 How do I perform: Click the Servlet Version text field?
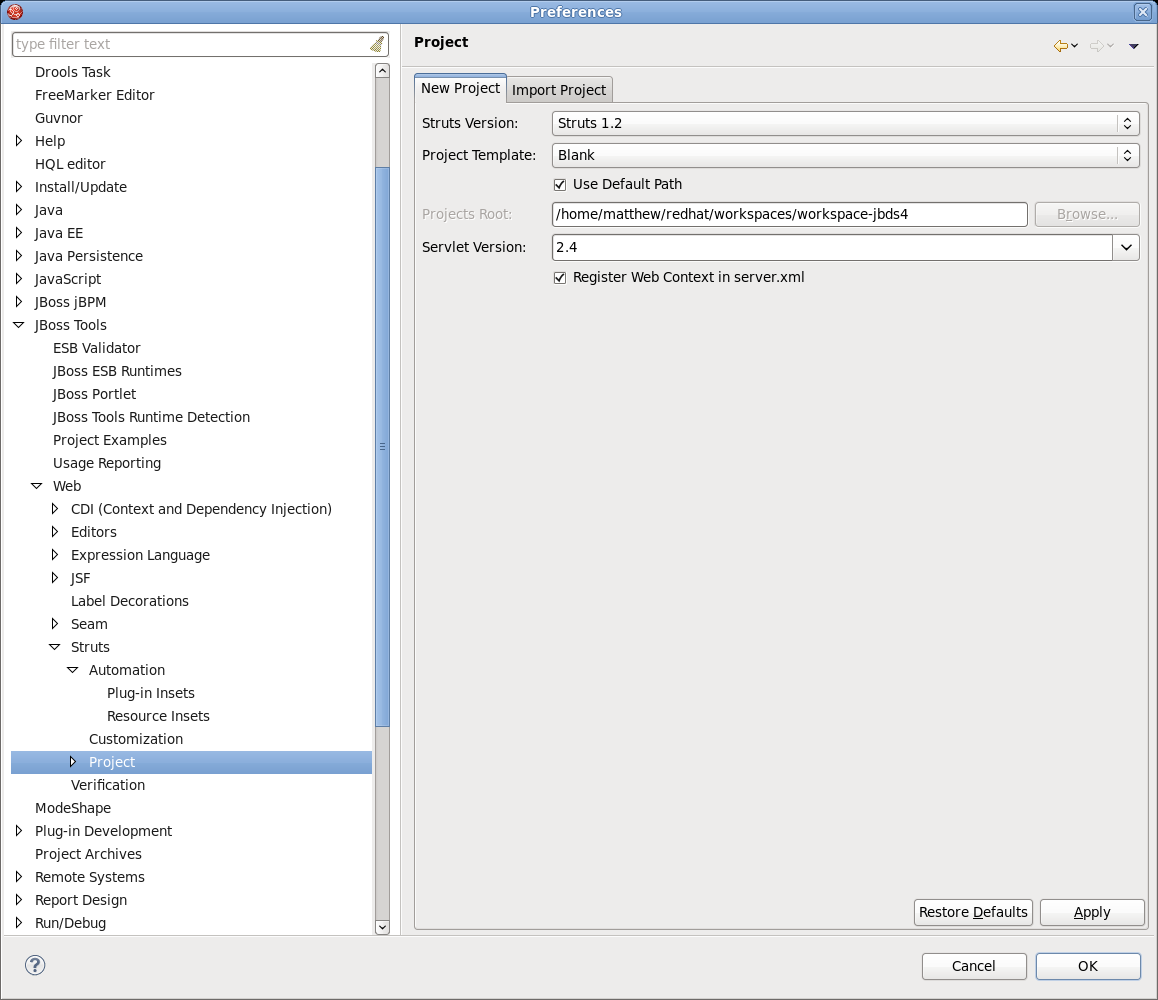(832, 247)
